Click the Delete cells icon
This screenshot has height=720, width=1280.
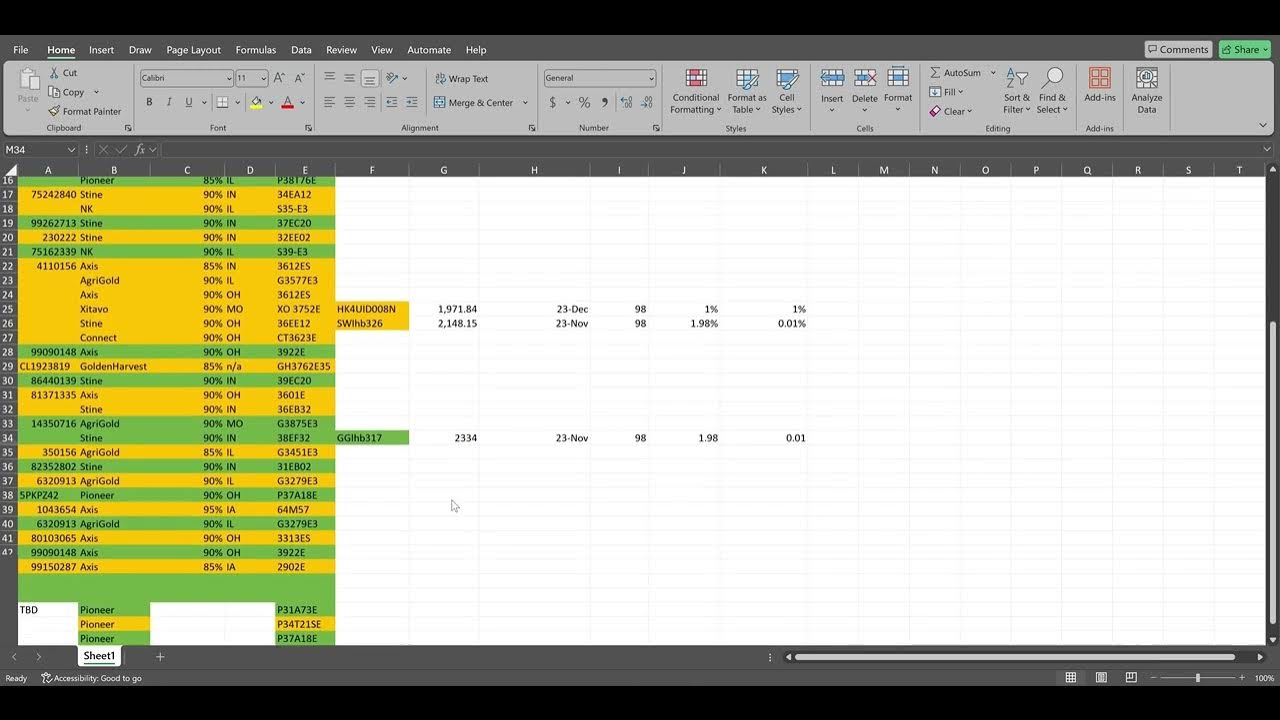(x=865, y=78)
